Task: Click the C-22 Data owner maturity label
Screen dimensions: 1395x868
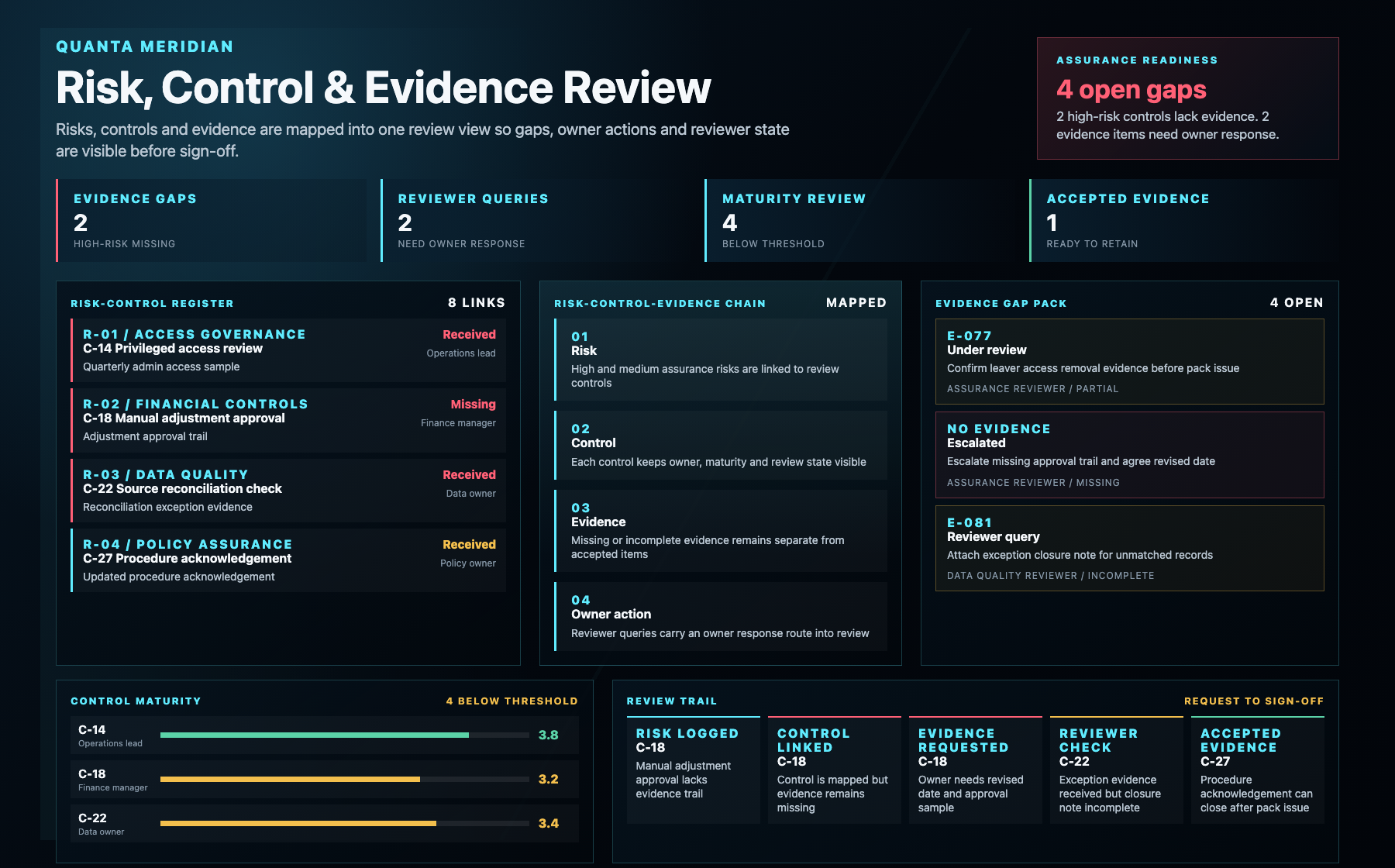Action: click(x=102, y=825)
